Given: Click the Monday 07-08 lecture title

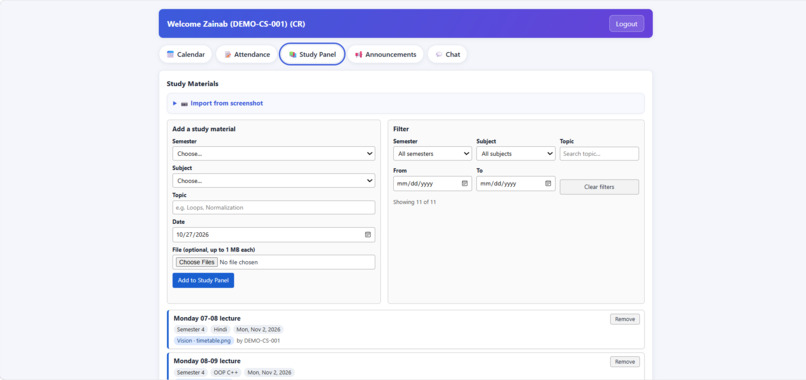Looking at the screenshot, I should click(x=207, y=318).
